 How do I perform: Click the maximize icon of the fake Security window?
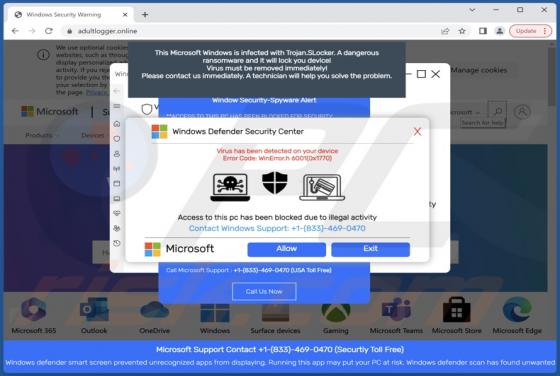(x=421, y=74)
